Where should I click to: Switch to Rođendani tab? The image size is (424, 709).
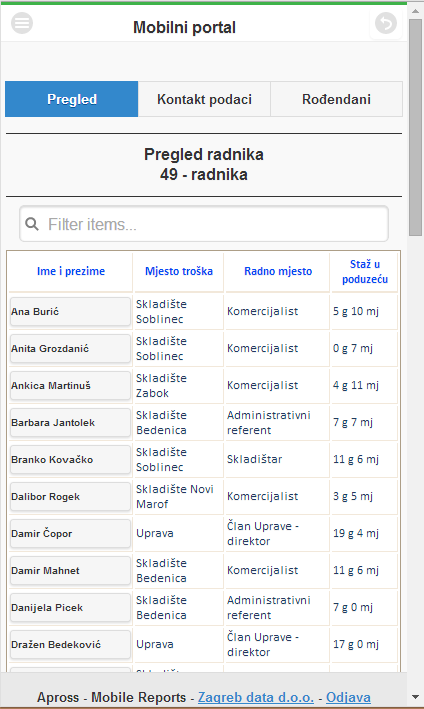click(x=336, y=99)
